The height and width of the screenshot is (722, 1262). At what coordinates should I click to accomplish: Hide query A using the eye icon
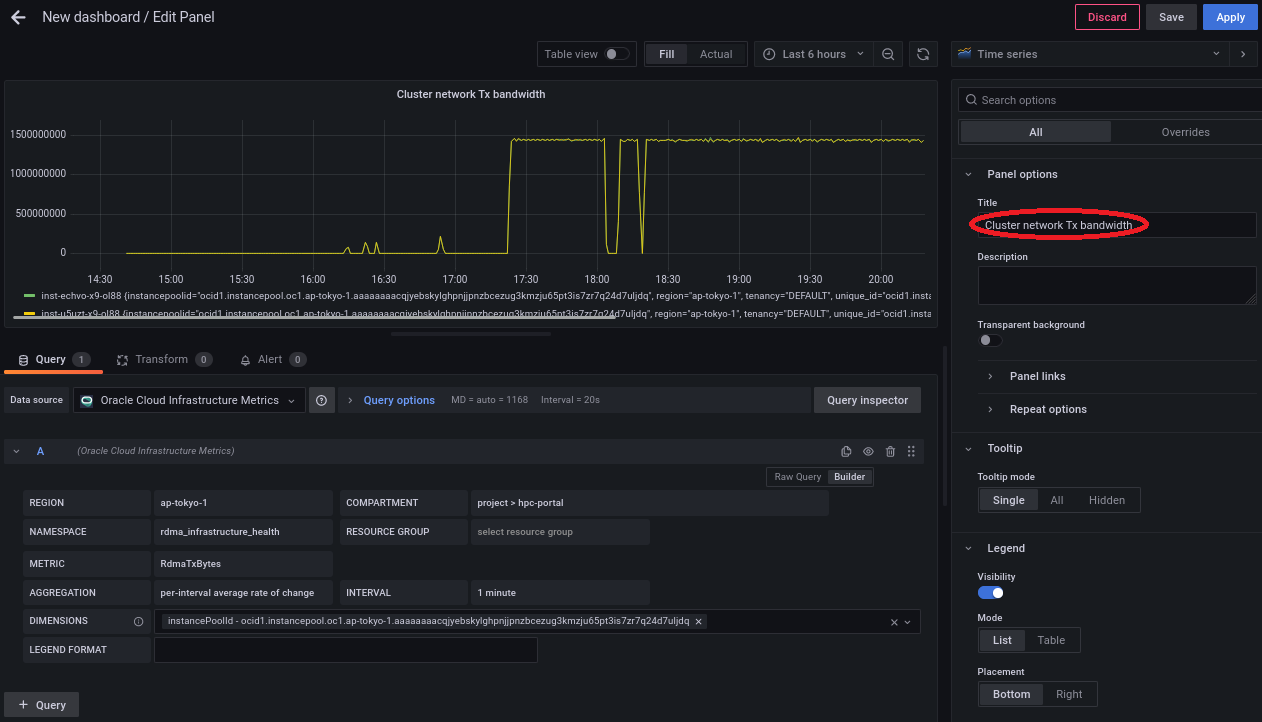(x=868, y=452)
